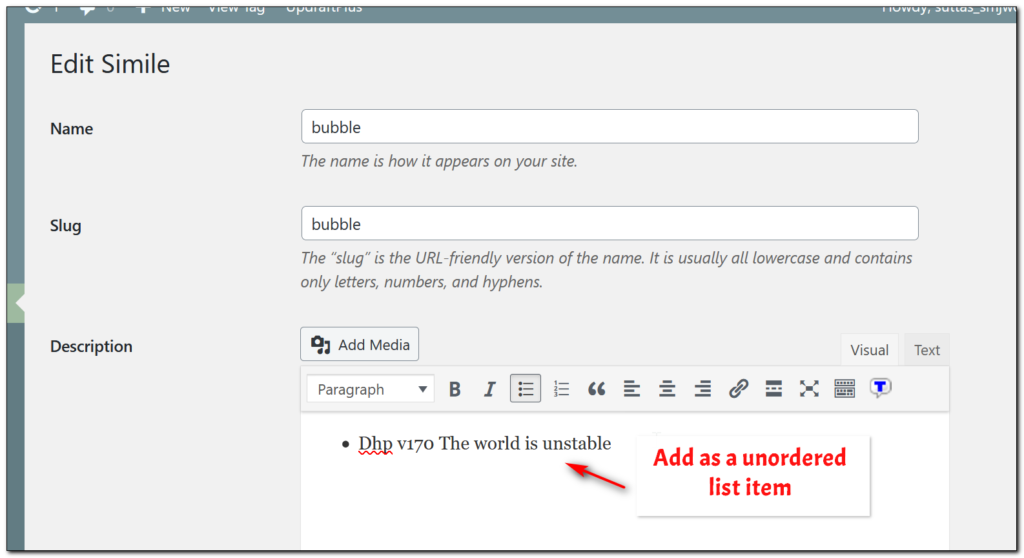
Task: Click the Slug field label
Action: [66, 226]
